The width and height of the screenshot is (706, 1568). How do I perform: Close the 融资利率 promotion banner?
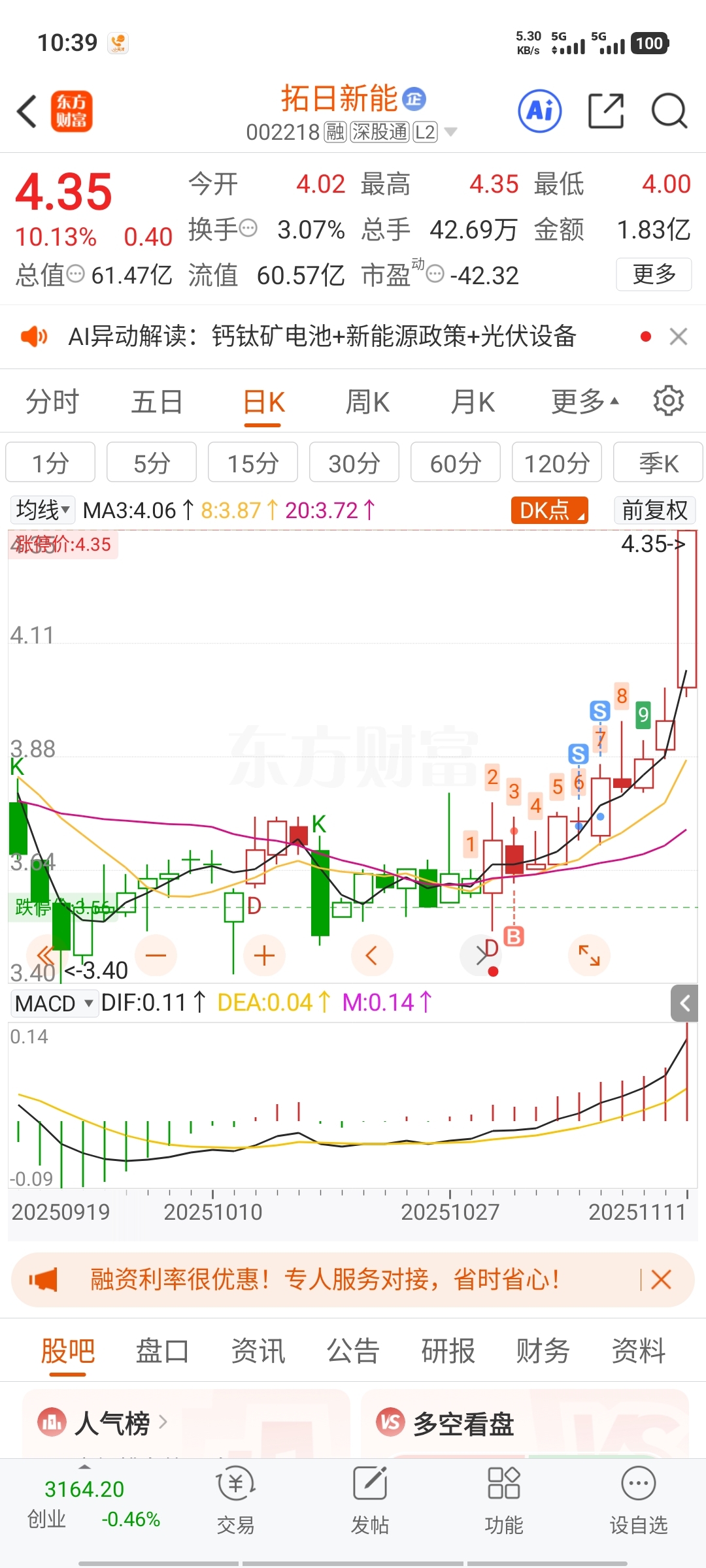(662, 1279)
